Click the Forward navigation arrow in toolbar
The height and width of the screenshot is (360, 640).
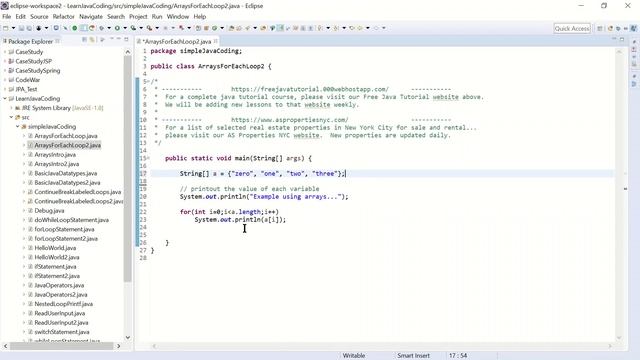coord(376,28)
